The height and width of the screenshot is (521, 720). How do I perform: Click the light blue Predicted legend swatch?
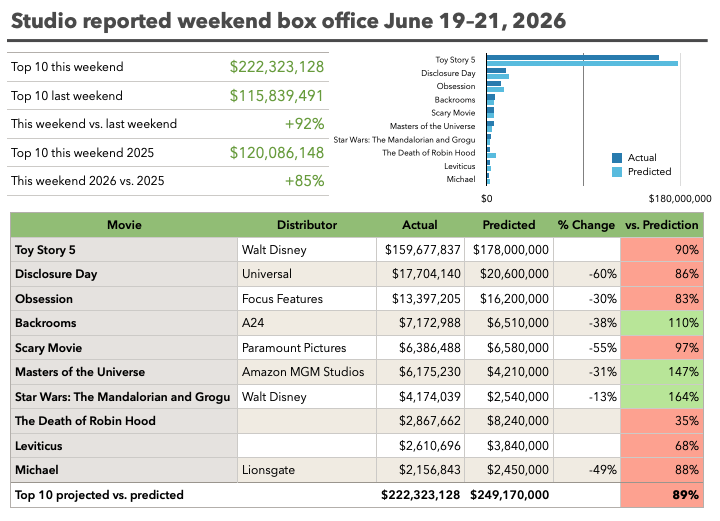[x=617, y=172]
